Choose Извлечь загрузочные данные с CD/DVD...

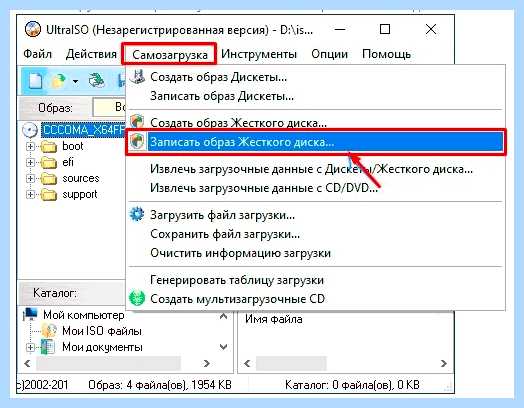tap(315, 188)
